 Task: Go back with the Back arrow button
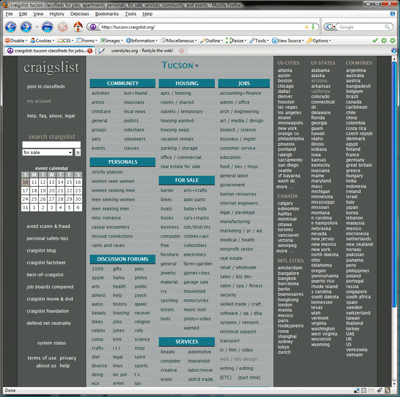point(11,27)
